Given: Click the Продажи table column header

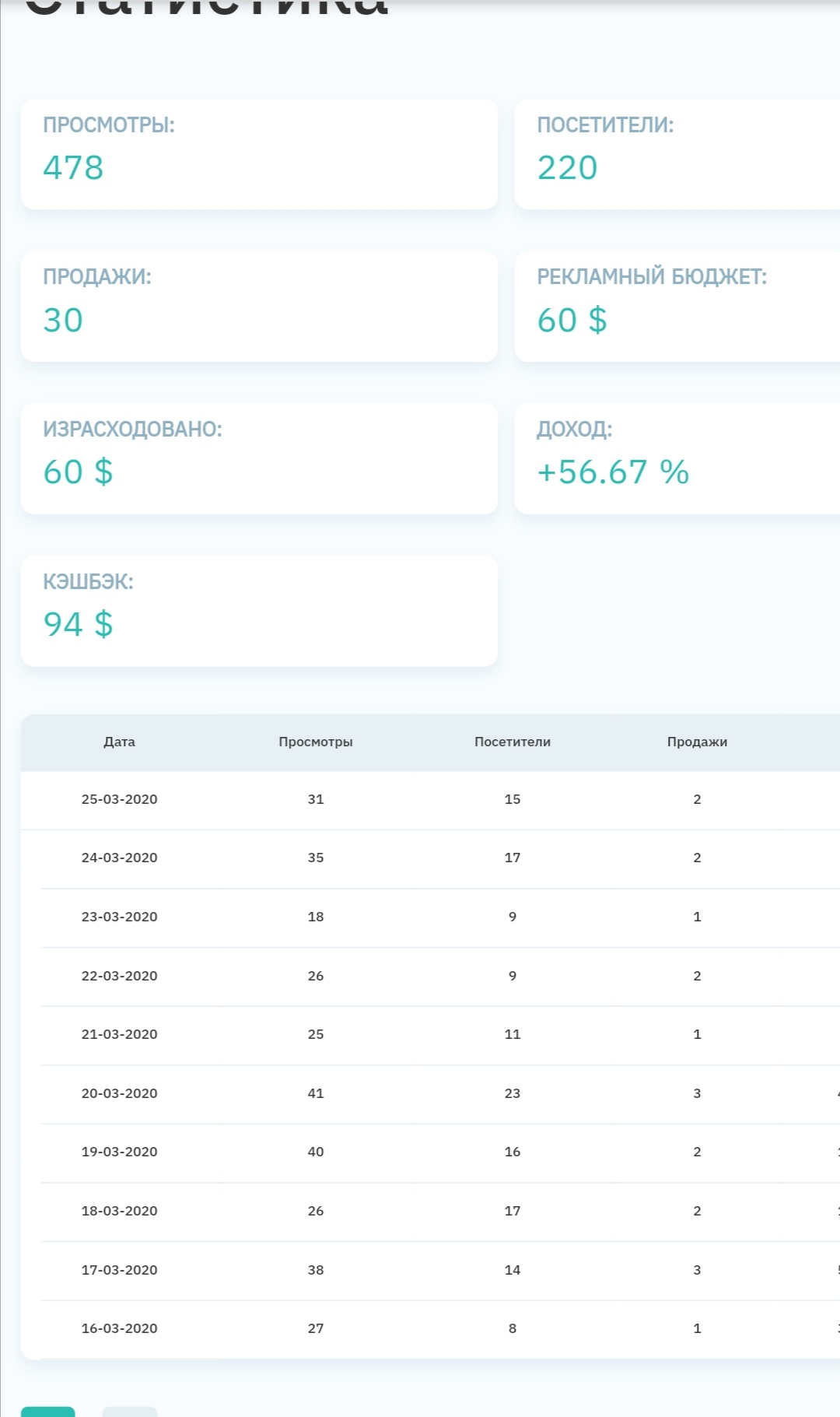Looking at the screenshot, I should pos(697,742).
